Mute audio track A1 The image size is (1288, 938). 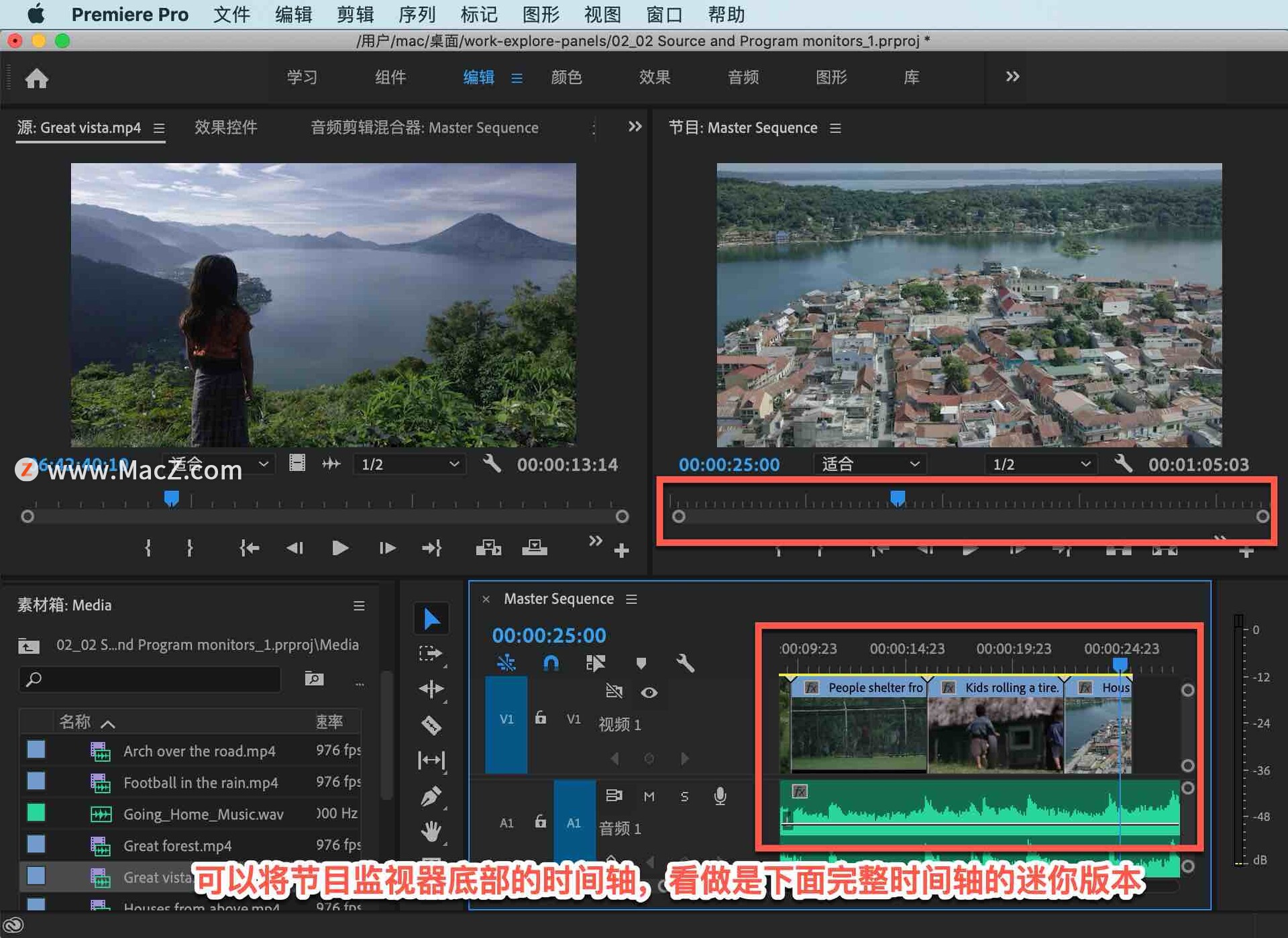(649, 796)
